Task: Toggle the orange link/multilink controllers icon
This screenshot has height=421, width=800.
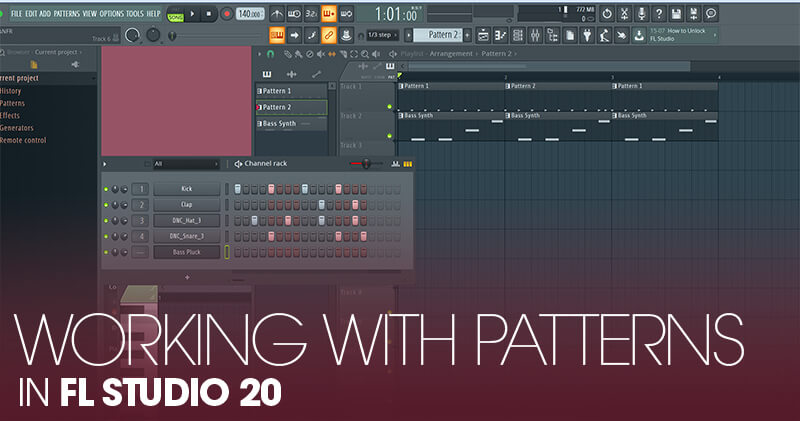Action: 329,35
